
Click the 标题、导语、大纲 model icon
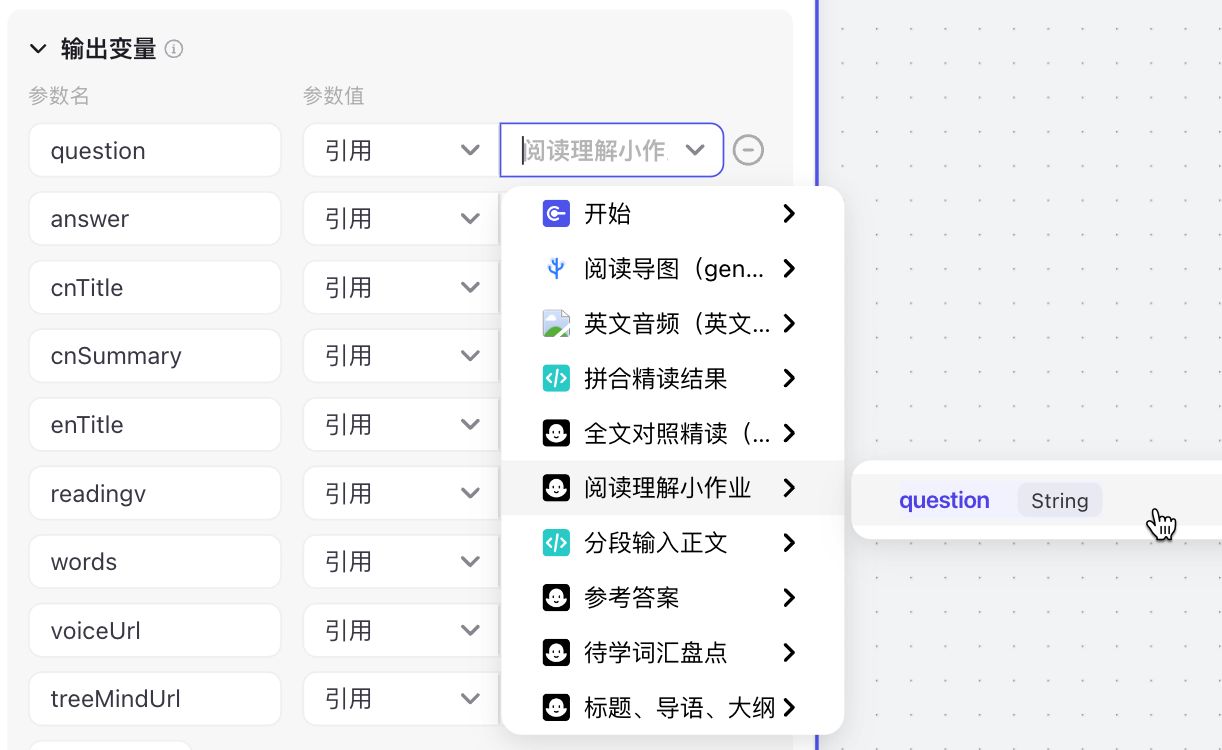pos(556,708)
